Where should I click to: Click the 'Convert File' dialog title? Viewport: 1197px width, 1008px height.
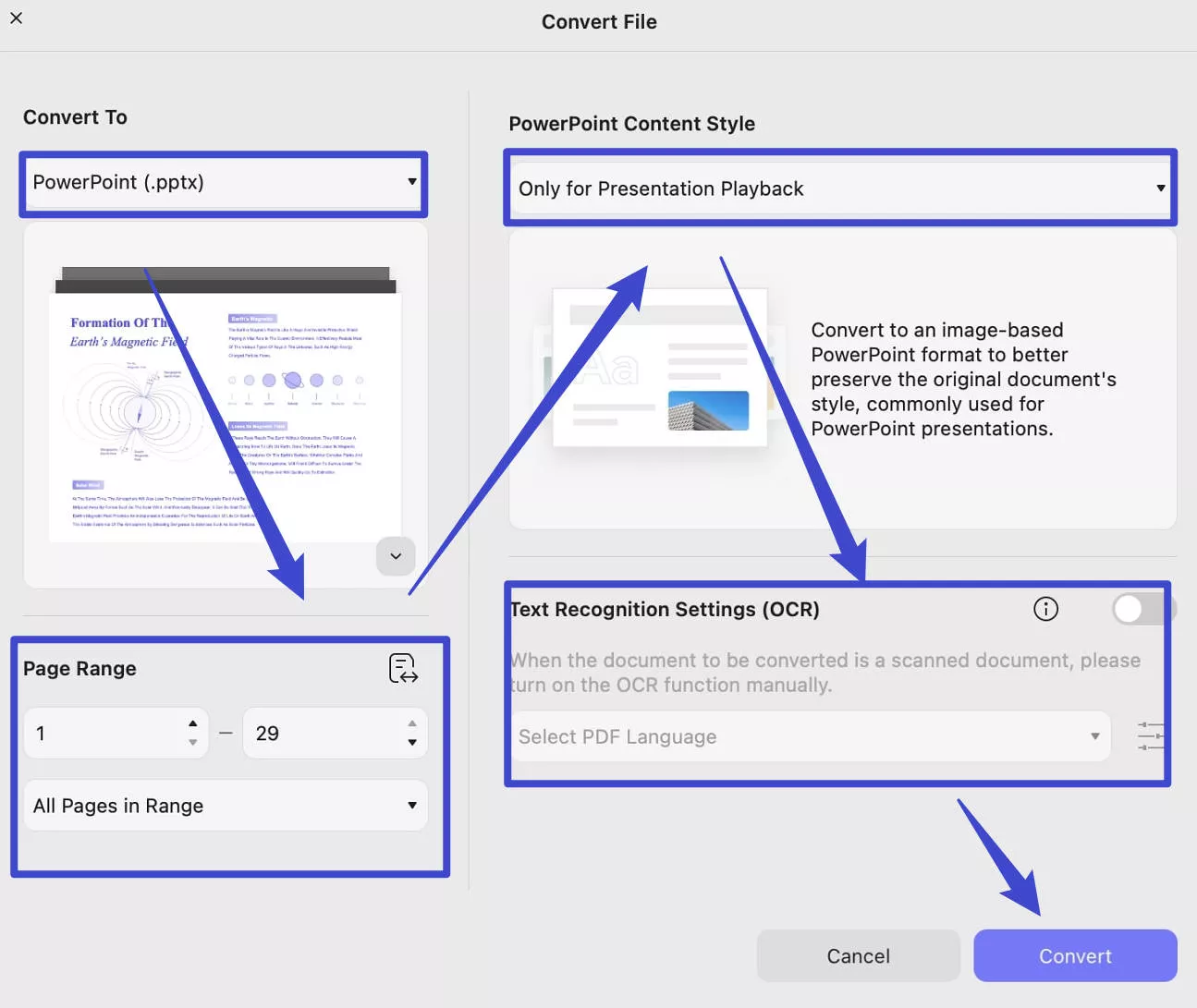tap(599, 22)
